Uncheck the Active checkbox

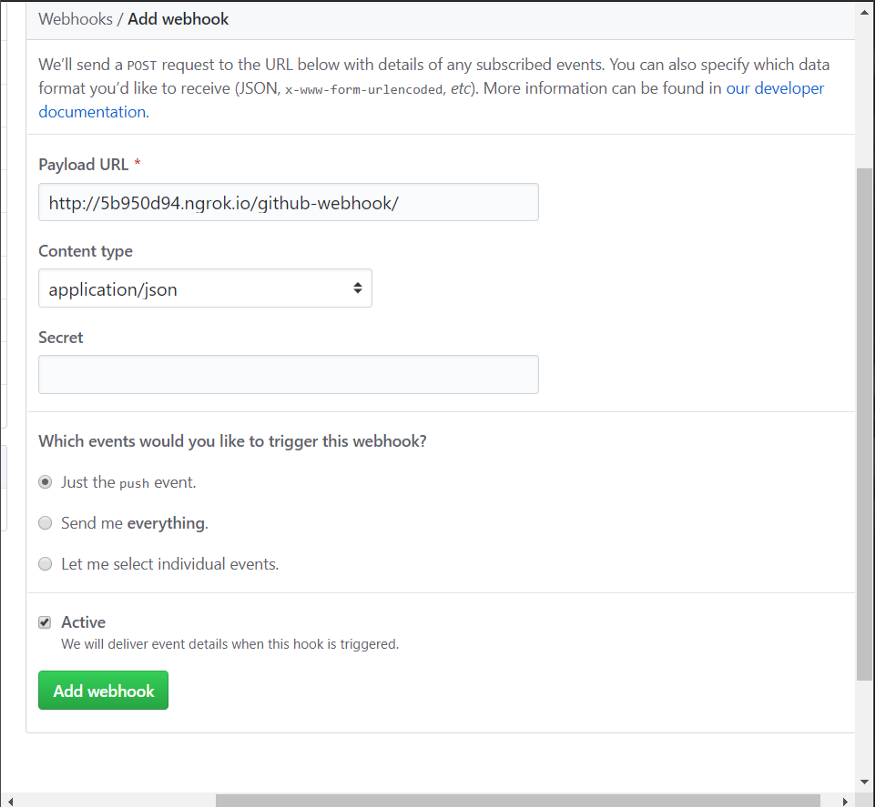pyautogui.click(x=44, y=622)
